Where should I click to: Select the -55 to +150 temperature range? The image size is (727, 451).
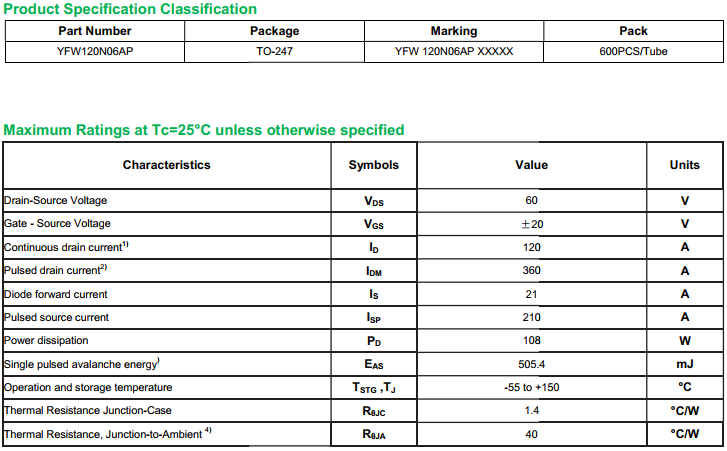click(x=531, y=387)
